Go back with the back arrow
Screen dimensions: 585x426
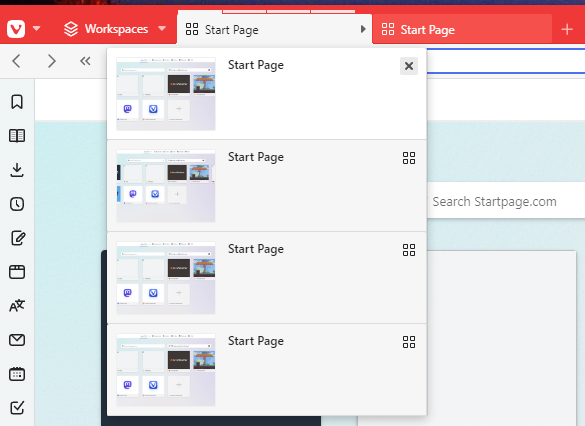(x=16, y=61)
